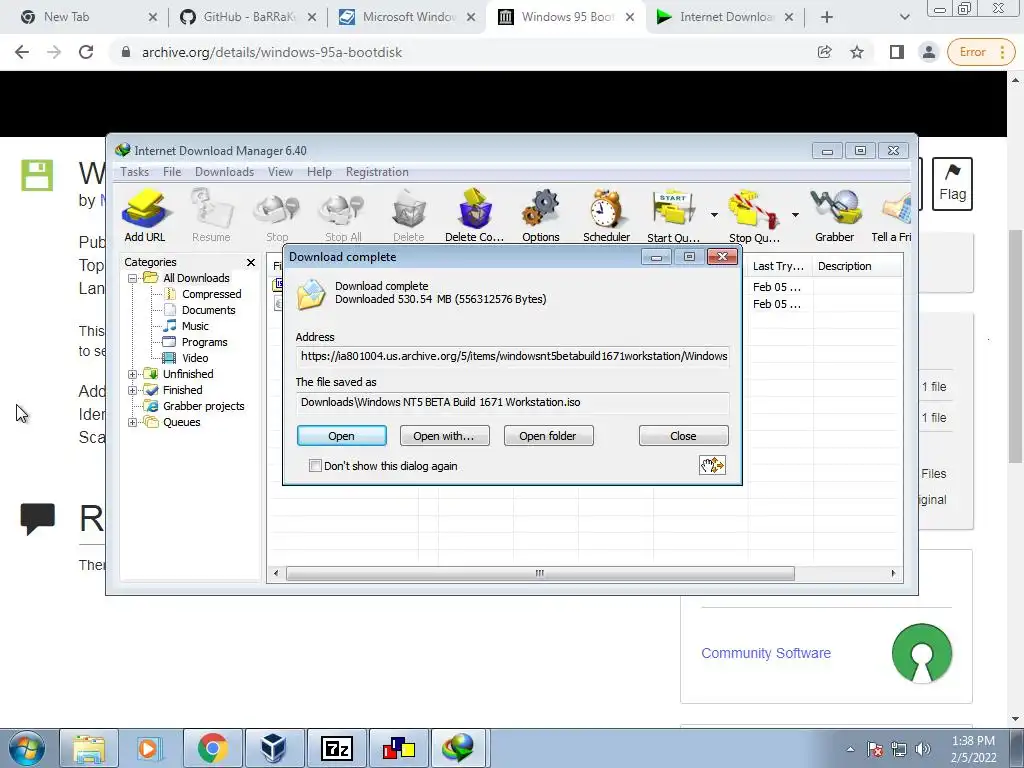1024x768 pixels.
Task: Open 7-Zip from the taskbar
Action: [x=337, y=748]
